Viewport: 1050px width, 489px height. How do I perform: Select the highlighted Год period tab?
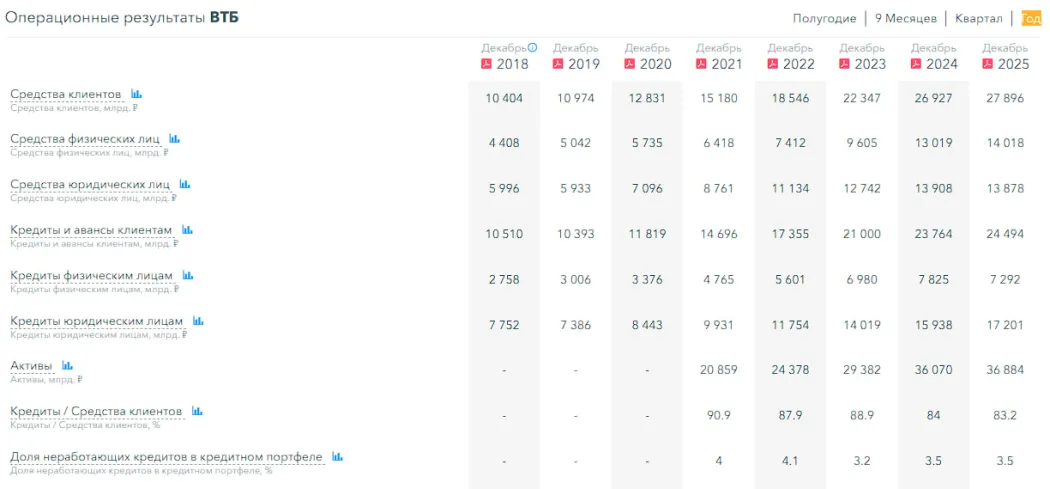pyautogui.click(x=1031, y=18)
